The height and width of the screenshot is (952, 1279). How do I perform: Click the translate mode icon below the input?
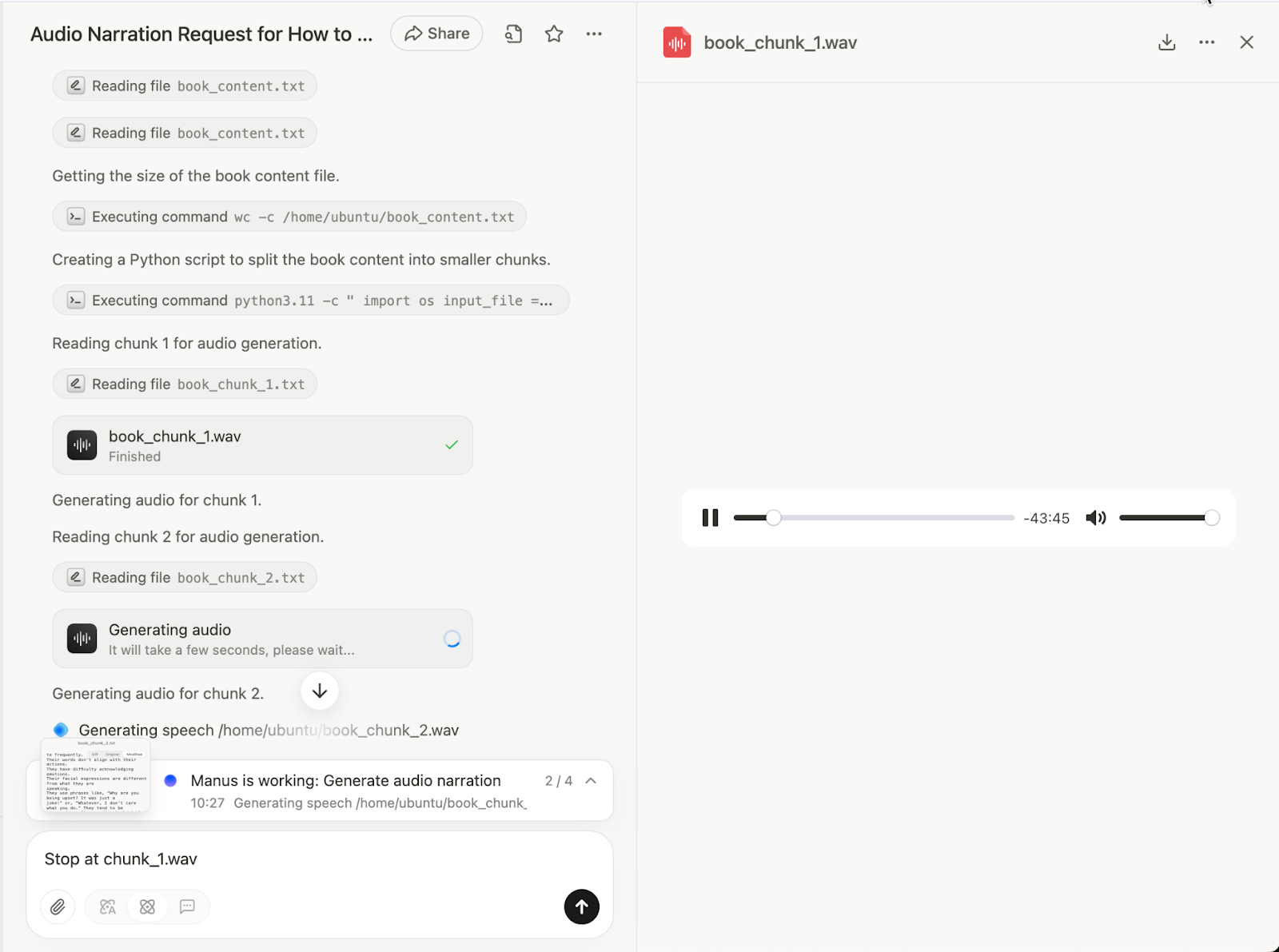pyautogui.click(x=108, y=906)
